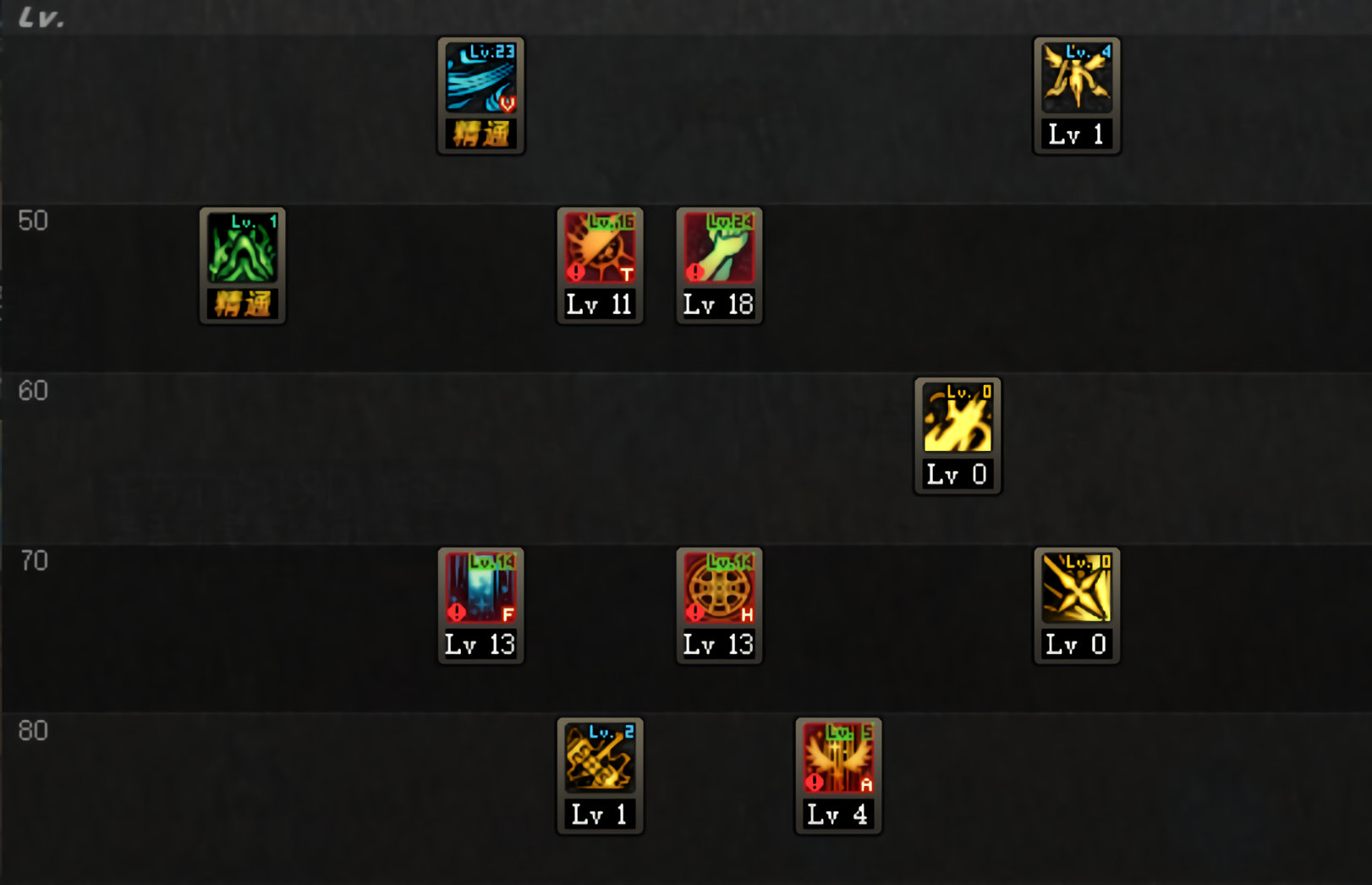Viewport: 1372px width, 885px height.
Task: Click the golden cannon skill in row 80
Action: pos(600,758)
